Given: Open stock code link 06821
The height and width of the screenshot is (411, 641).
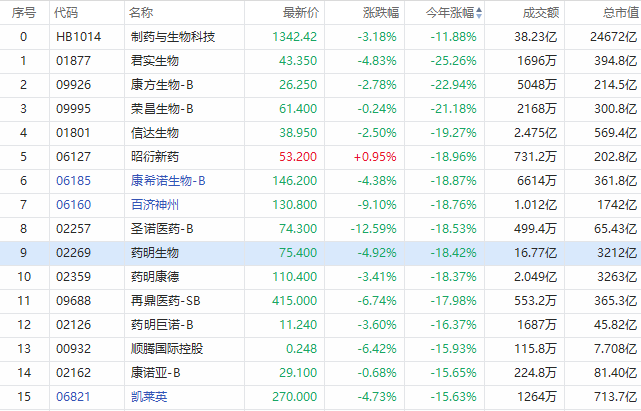Looking at the screenshot, I should coord(74,397).
